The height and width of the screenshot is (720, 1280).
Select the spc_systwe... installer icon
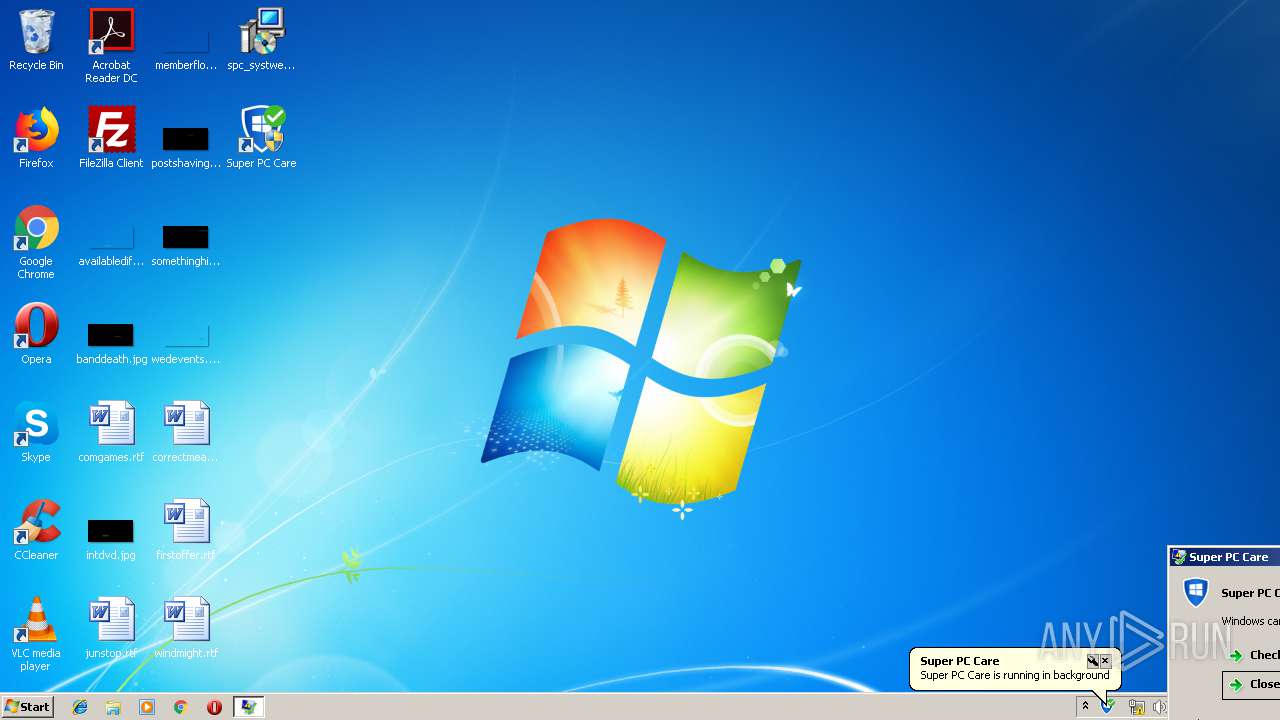261,41
